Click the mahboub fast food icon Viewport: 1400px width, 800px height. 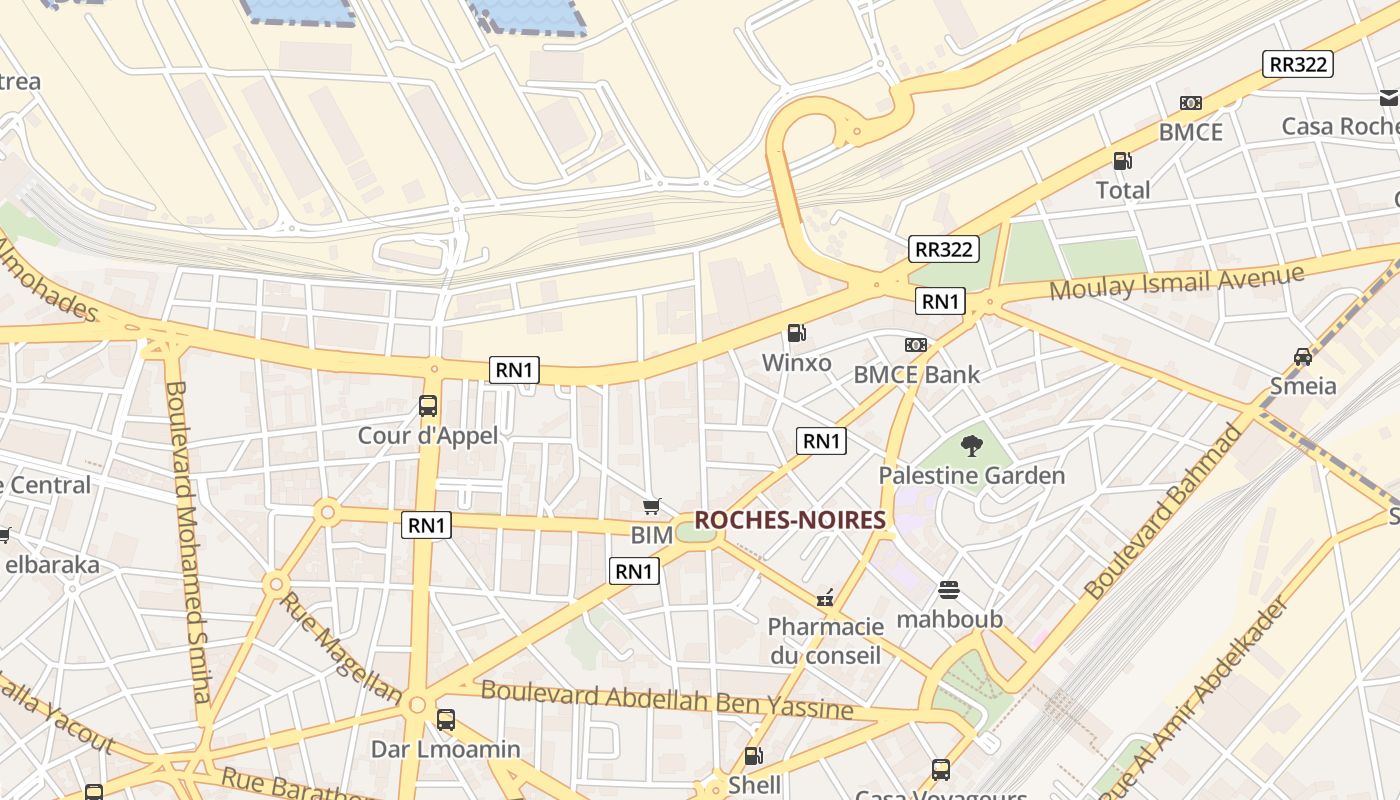coord(949,590)
